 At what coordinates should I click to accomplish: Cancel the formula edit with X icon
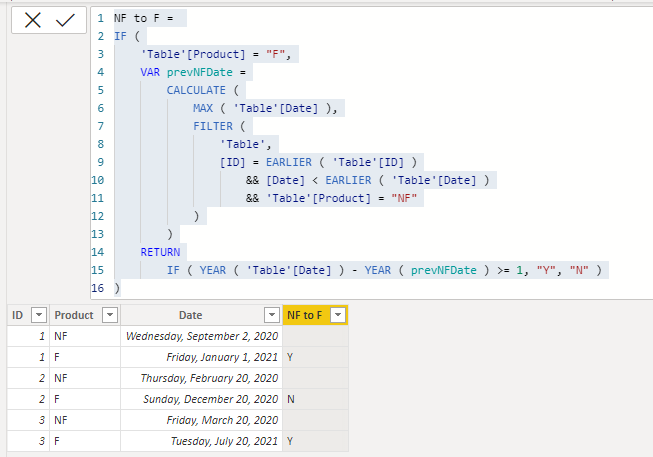tap(32, 20)
